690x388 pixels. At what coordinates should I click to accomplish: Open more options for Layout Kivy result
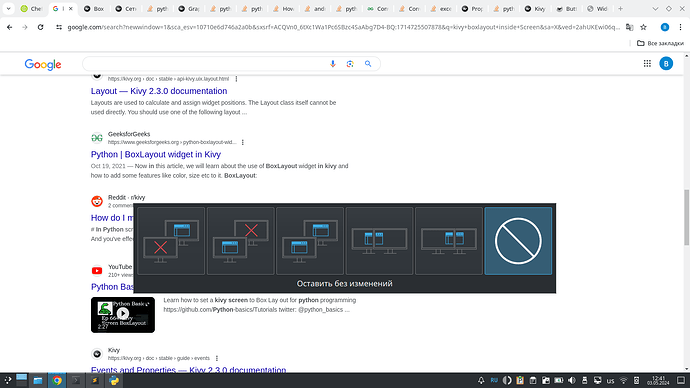pyautogui.click(x=236, y=79)
